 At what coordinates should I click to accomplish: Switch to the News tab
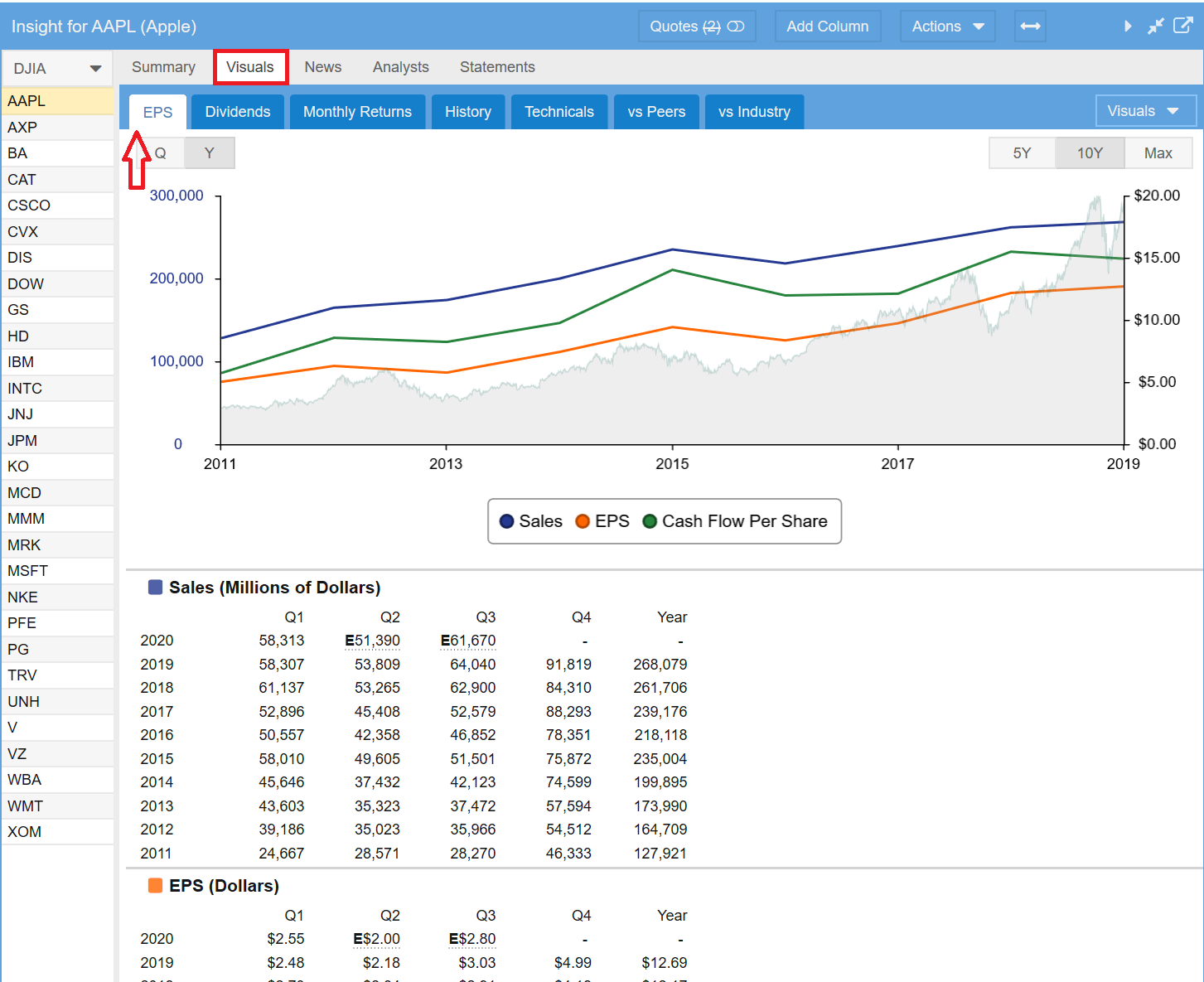pyautogui.click(x=322, y=67)
